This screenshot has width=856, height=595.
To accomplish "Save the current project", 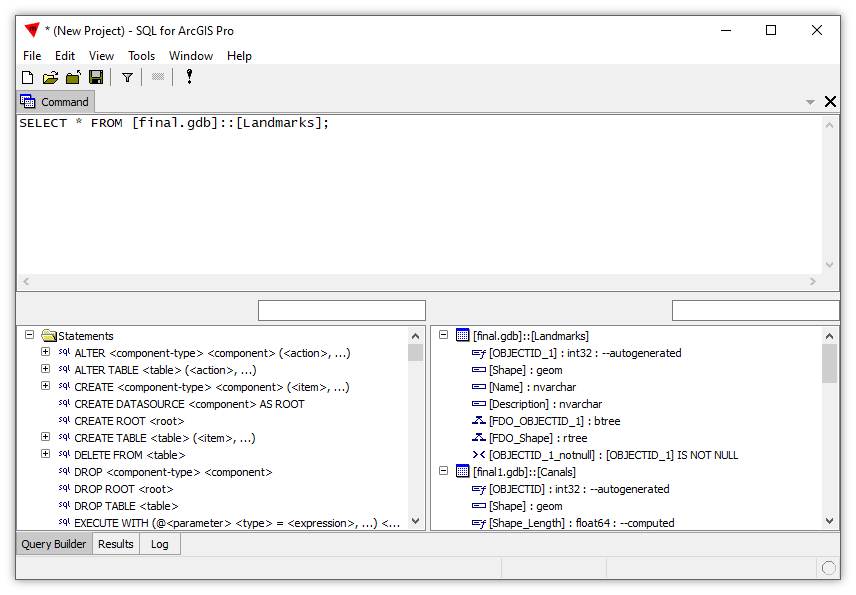I will [x=95, y=77].
